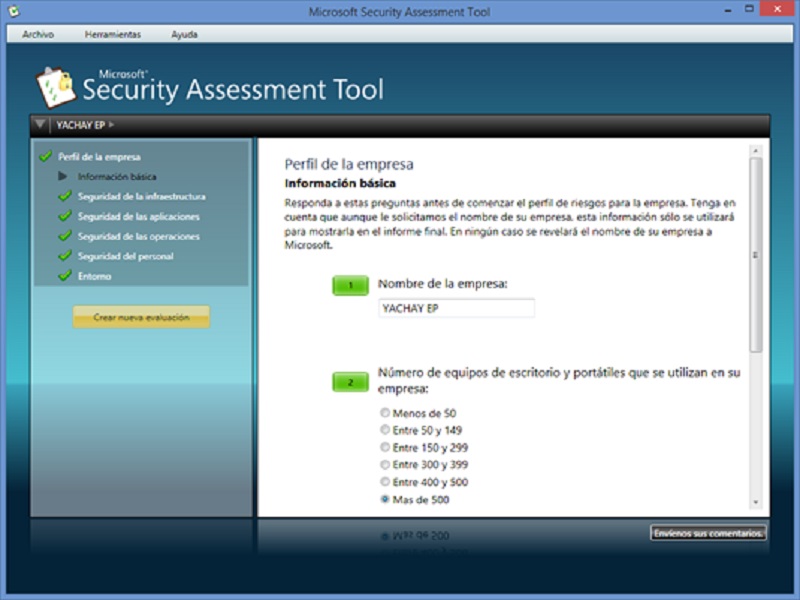Select the Entre 400 y 500 option
Viewport: 800px width, 600px height.
[385, 482]
